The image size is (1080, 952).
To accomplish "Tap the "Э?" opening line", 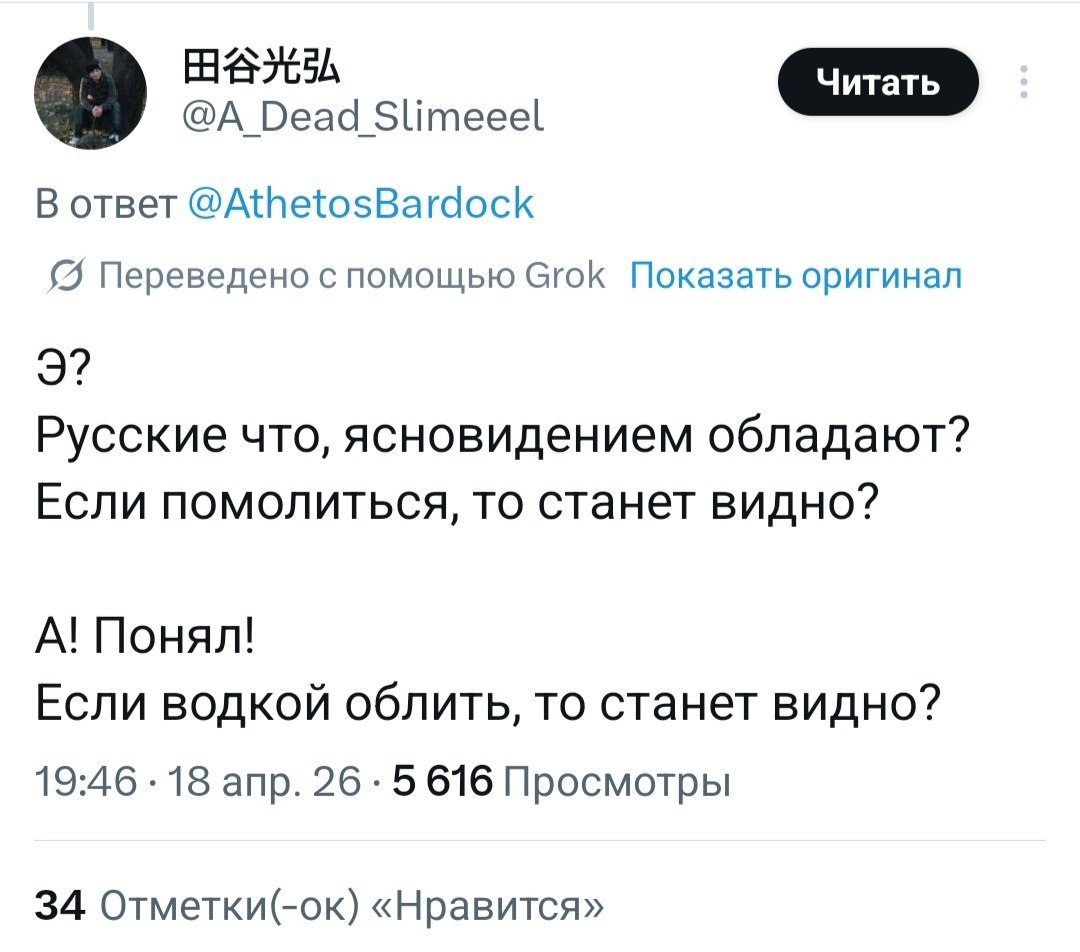I will click(62, 371).
